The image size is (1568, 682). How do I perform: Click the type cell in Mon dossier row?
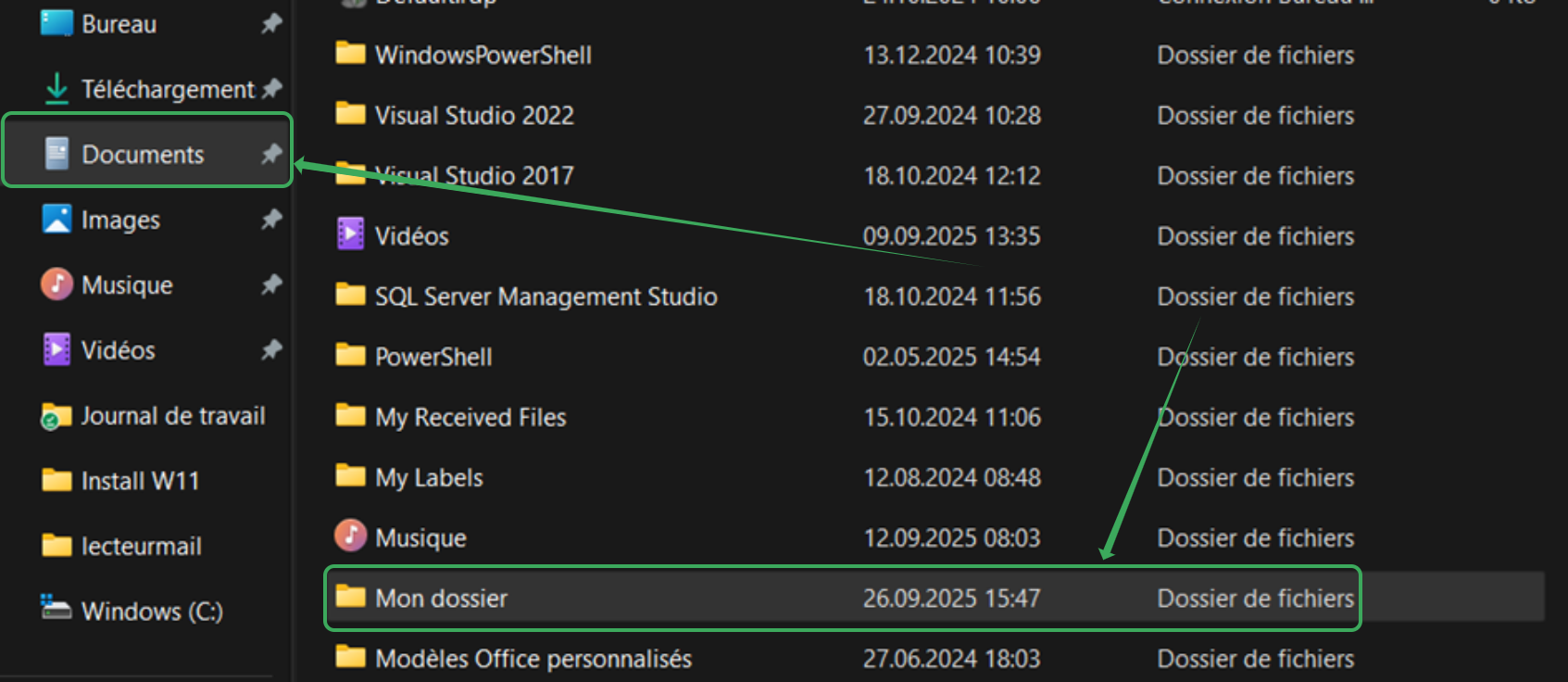coord(1256,598)
